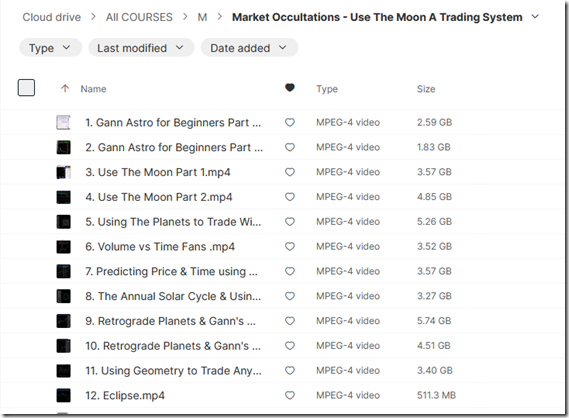Favorite '5. Using The Planets to Trade' video
Image resolution: width=569 pixels, height=418 pixels.
click(x=290, y=222)
